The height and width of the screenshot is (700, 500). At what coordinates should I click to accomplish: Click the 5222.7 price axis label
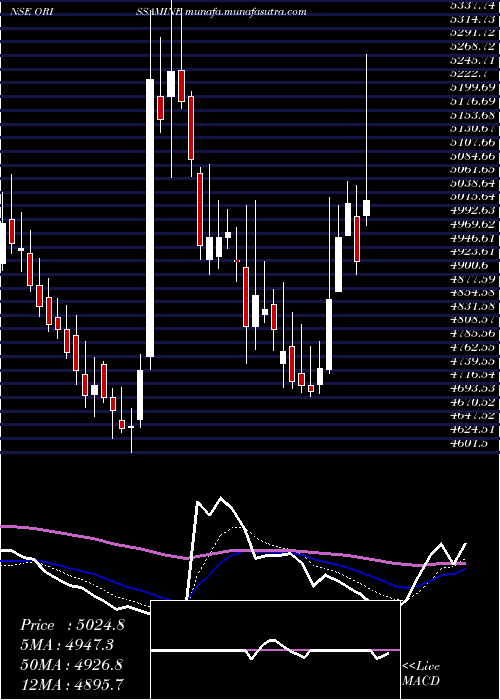(x=467, y=74)
